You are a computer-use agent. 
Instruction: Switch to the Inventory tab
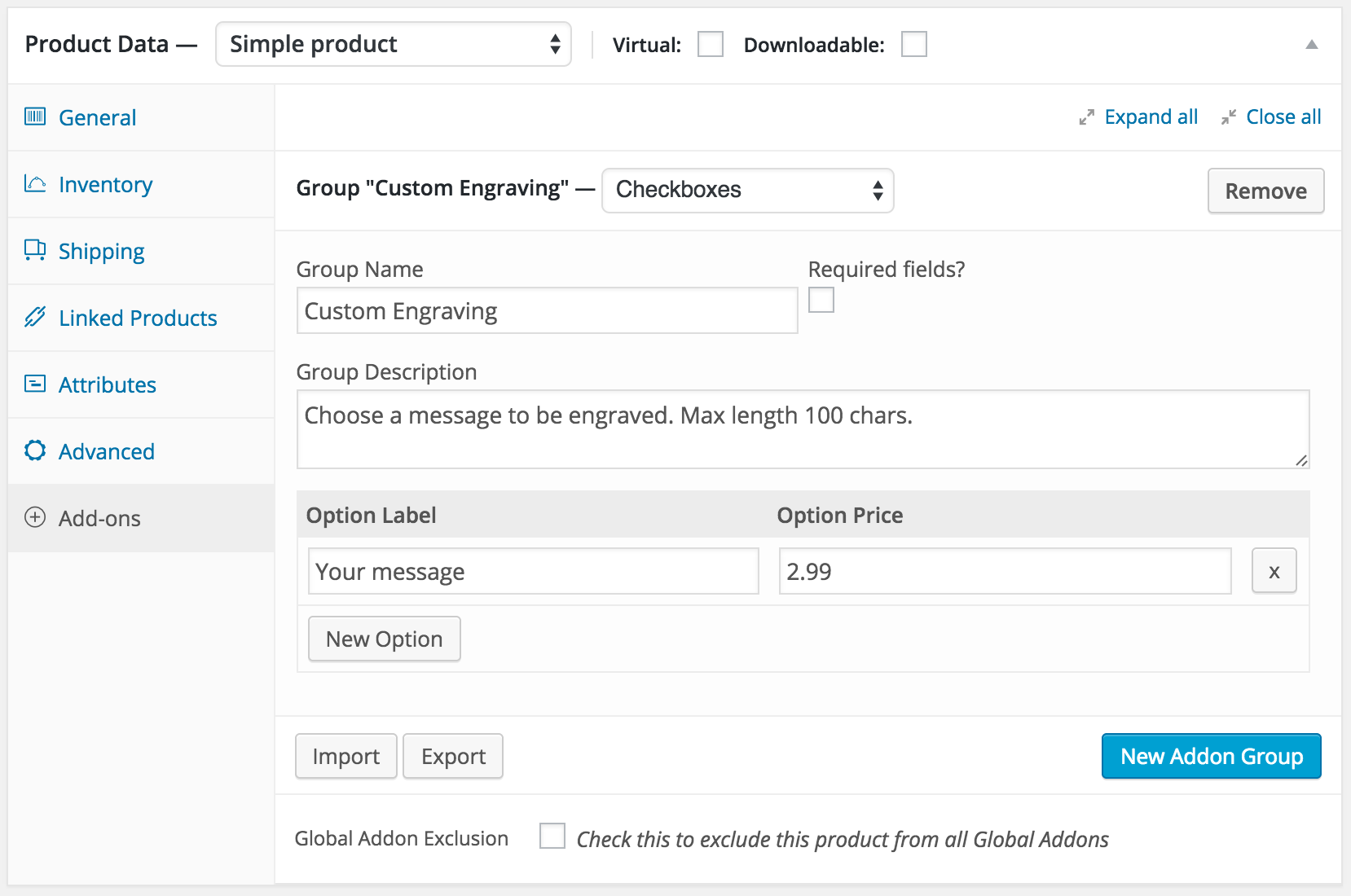[105, 185]
